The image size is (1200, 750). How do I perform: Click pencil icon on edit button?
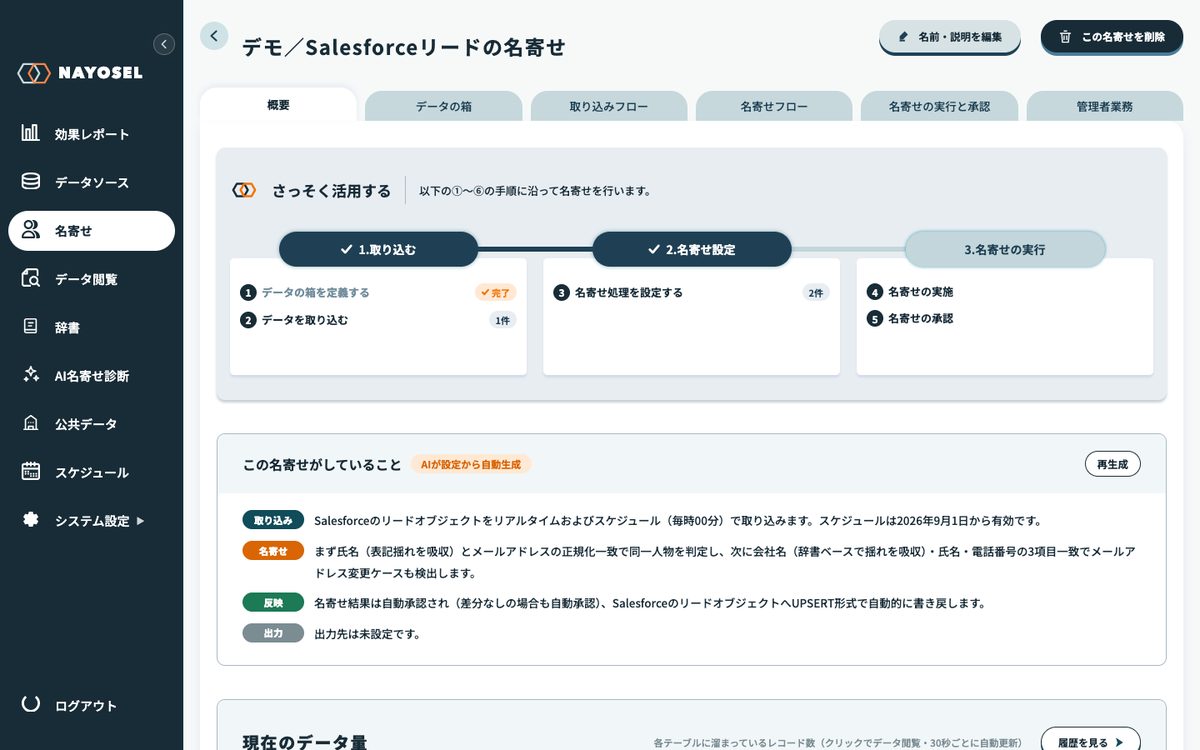(x=904, y=37)
